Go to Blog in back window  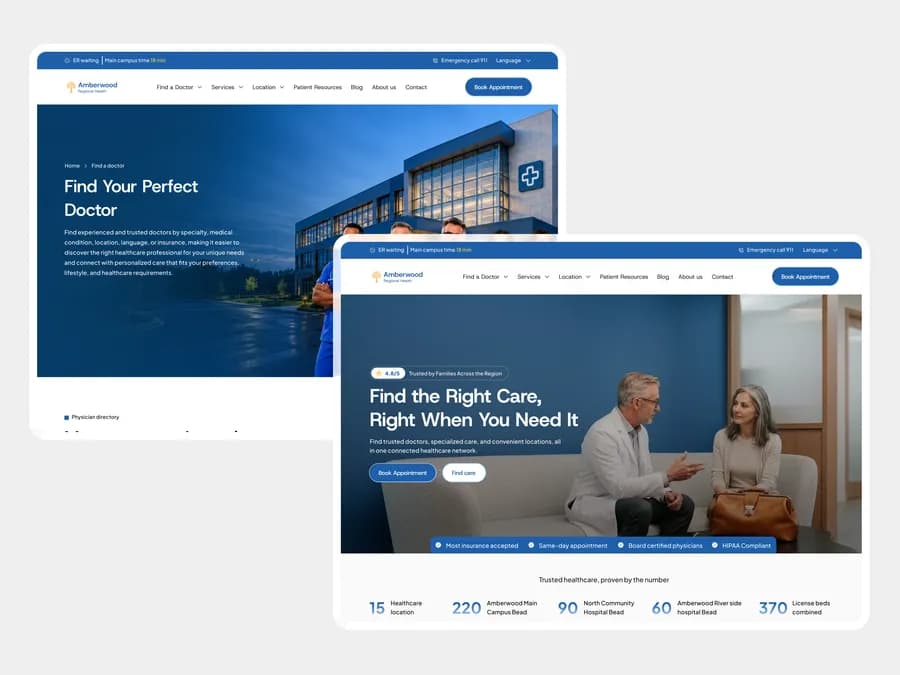point(356,87)
